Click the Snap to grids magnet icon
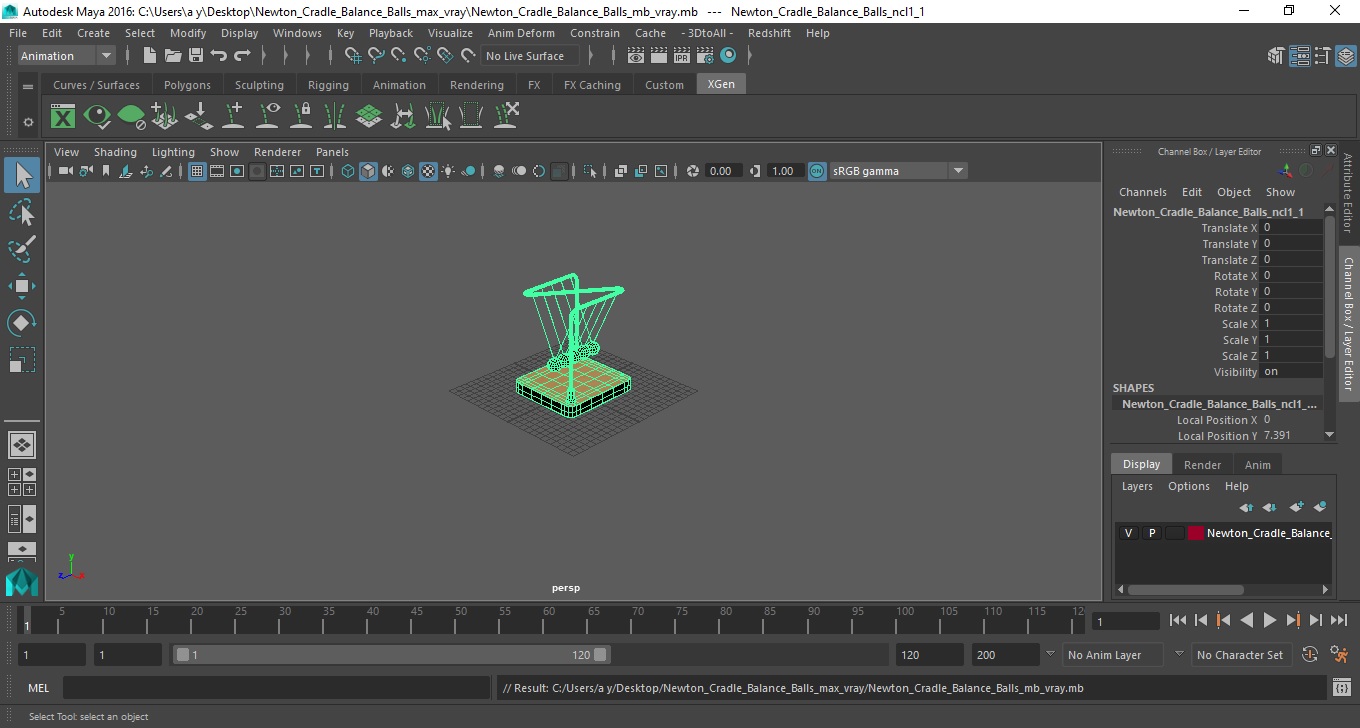The width and height of the screenshot is (1360, 728). [353, 56]
